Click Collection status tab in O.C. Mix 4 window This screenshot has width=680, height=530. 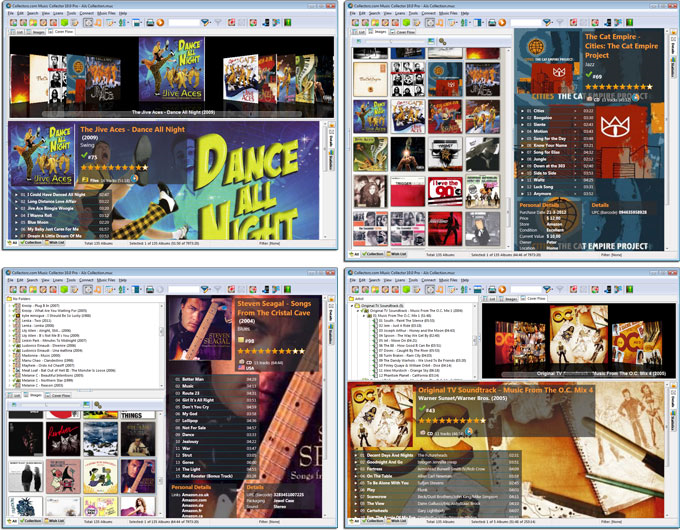tap(373, 521)
